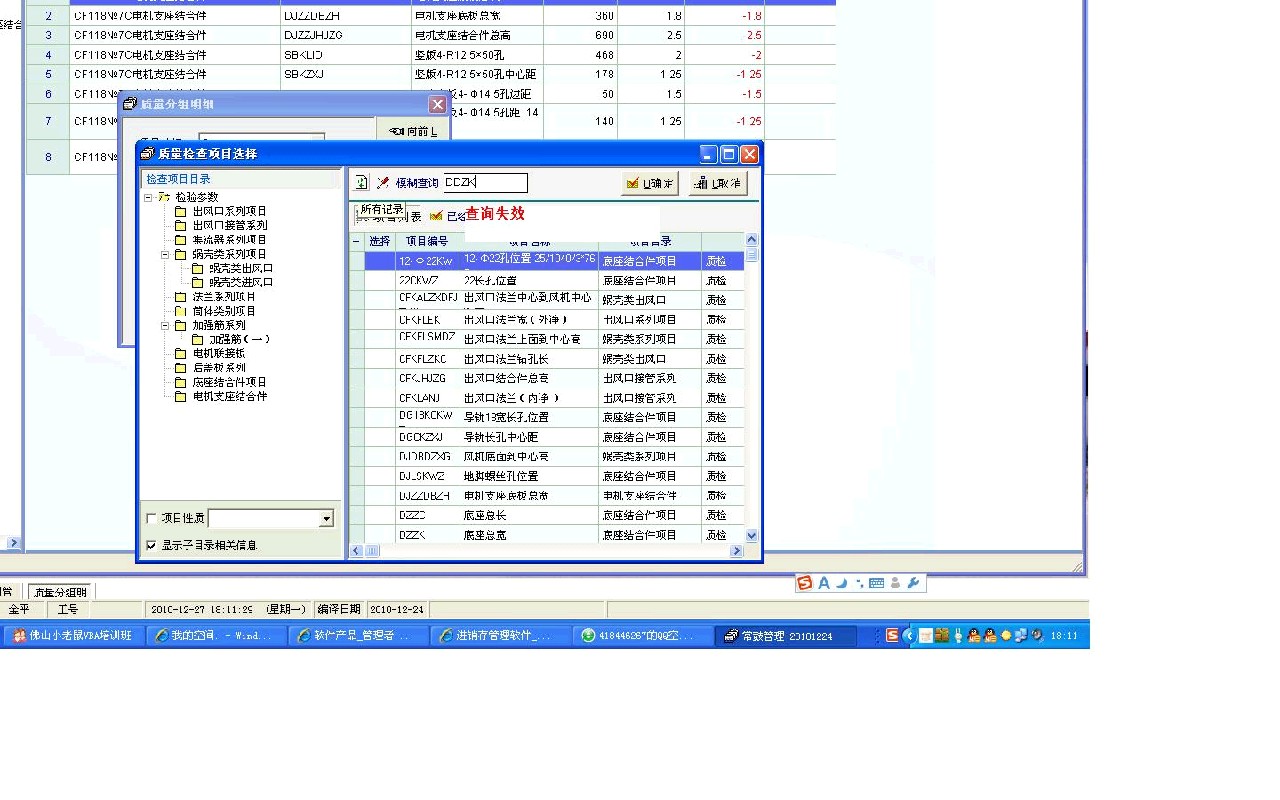Click the green export icon beside fuzzy search
1280x800 pixels.
pyautogui.click(x=362, y=183)
